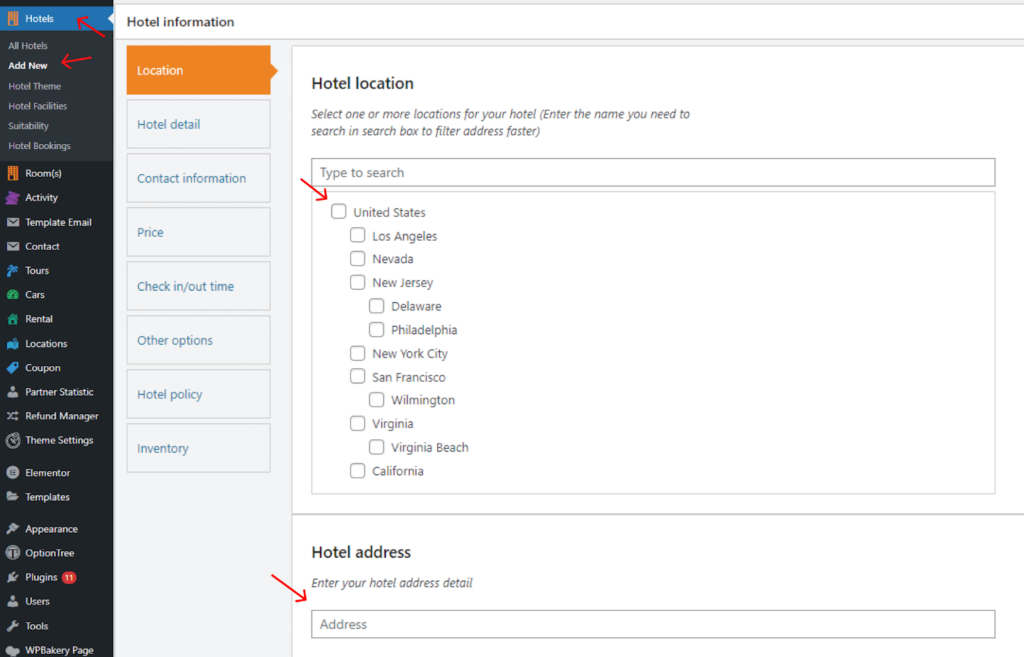
Task: Enable the Virginia Beach checkbox
Action: click(x=376, y=447)
